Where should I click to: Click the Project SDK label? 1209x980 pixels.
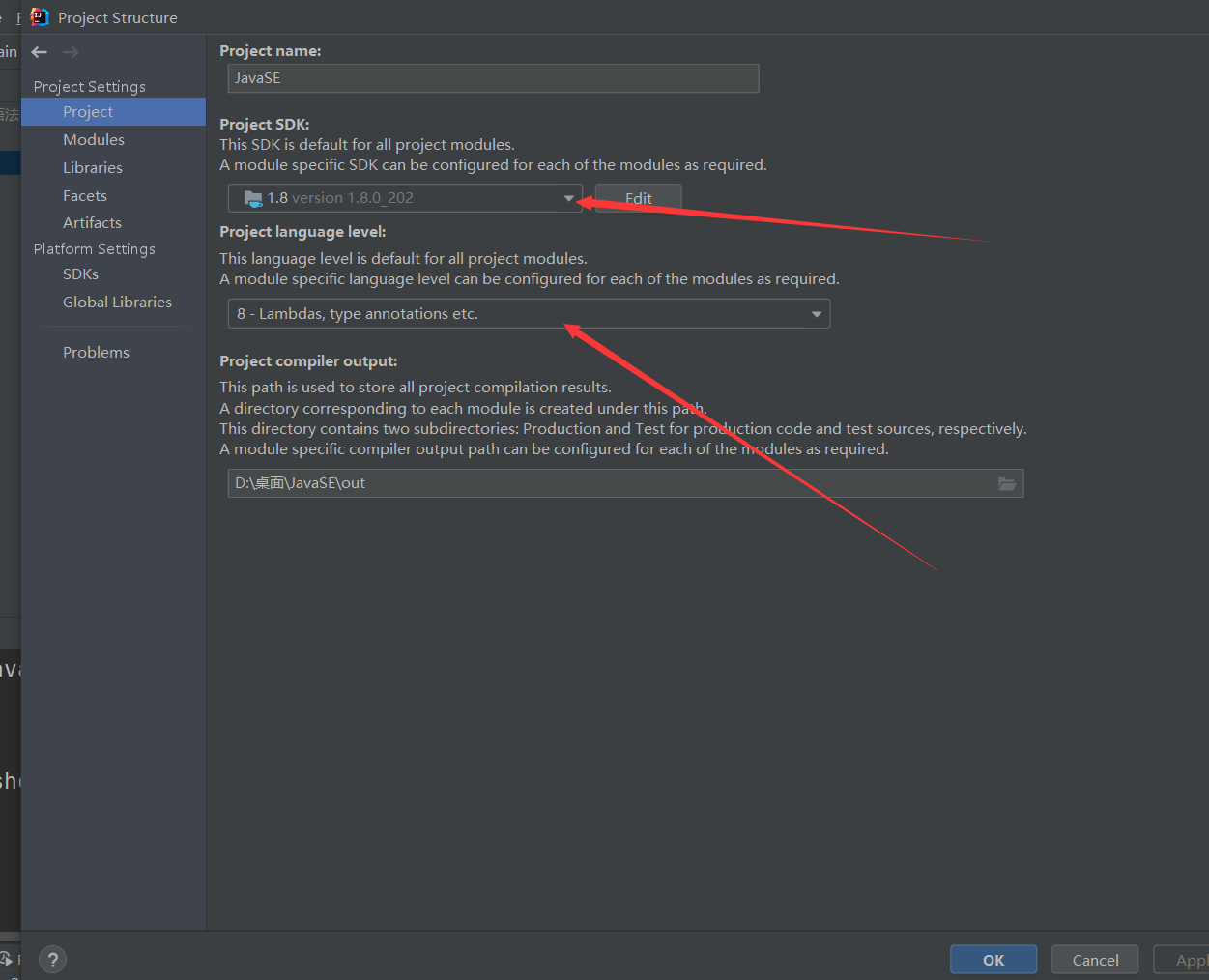coord(265,125)
